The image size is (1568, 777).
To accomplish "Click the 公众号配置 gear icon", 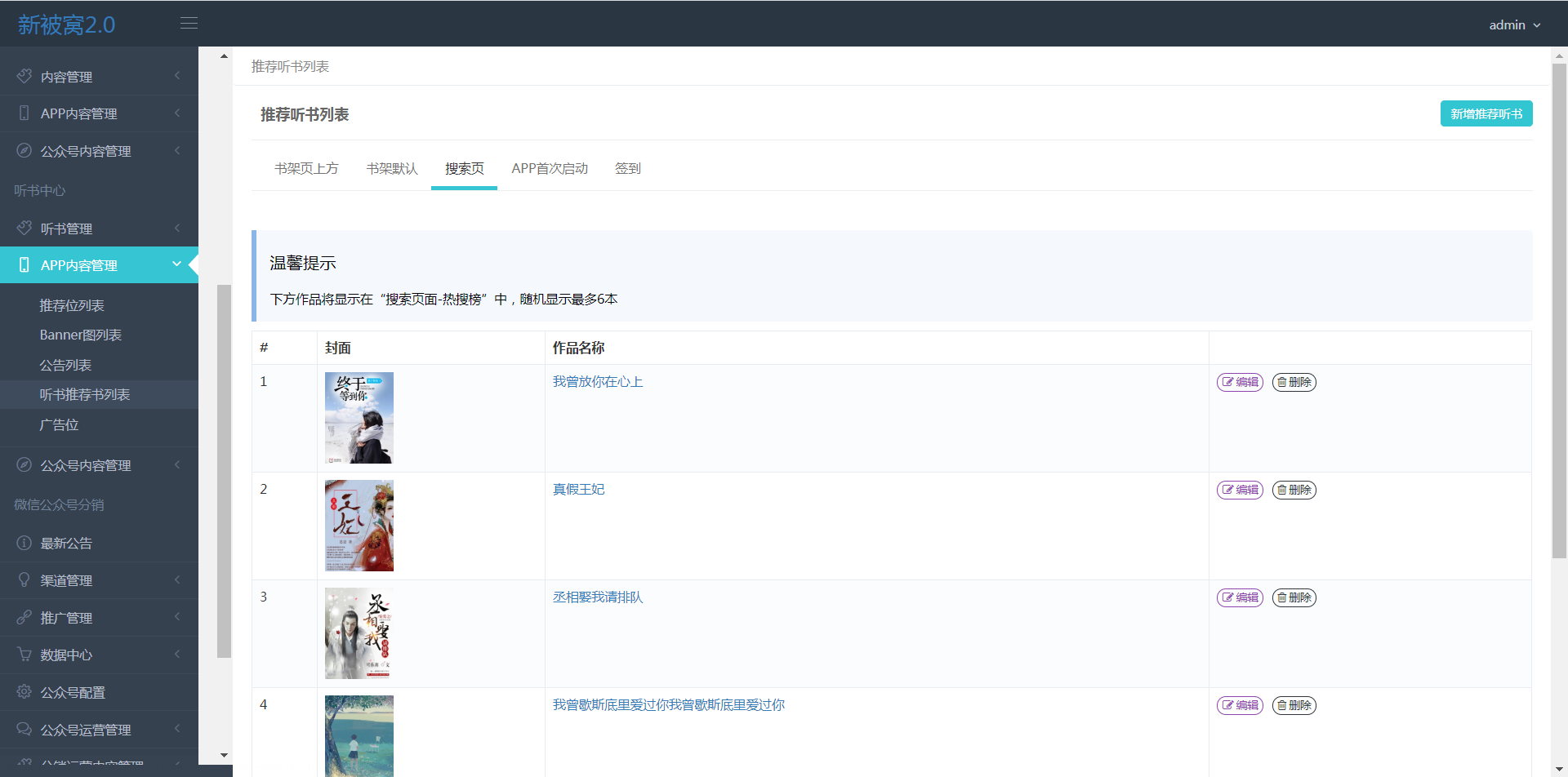I will click(24, 692).
